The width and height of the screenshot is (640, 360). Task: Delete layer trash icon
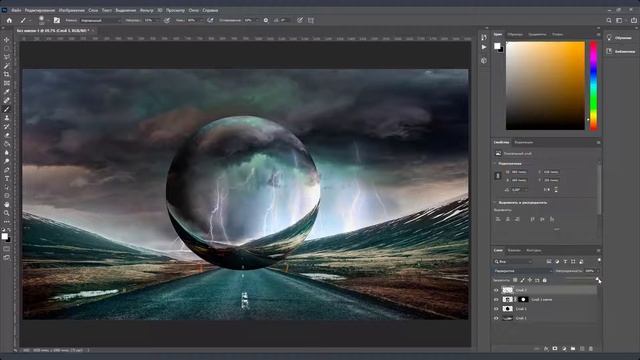[591, 349]
